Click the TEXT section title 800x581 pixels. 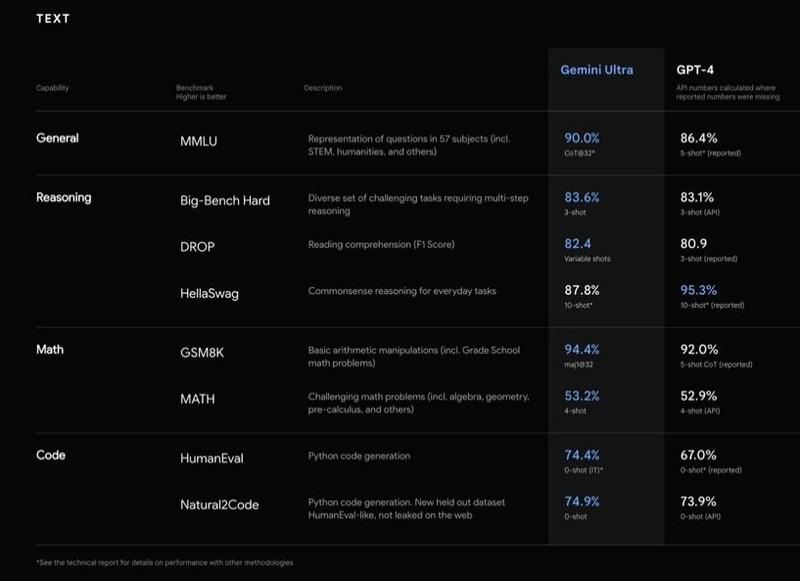pos(52,18)
